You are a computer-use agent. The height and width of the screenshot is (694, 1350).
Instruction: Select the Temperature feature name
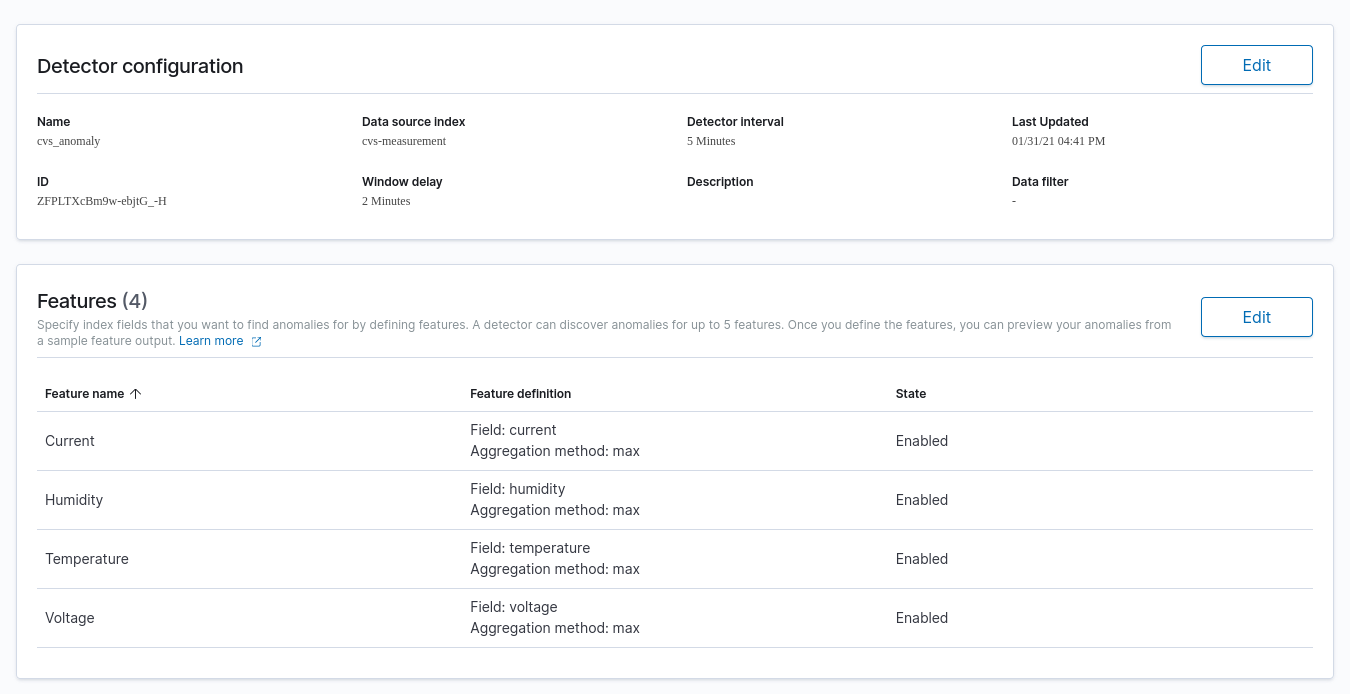[x=87, y=559]
